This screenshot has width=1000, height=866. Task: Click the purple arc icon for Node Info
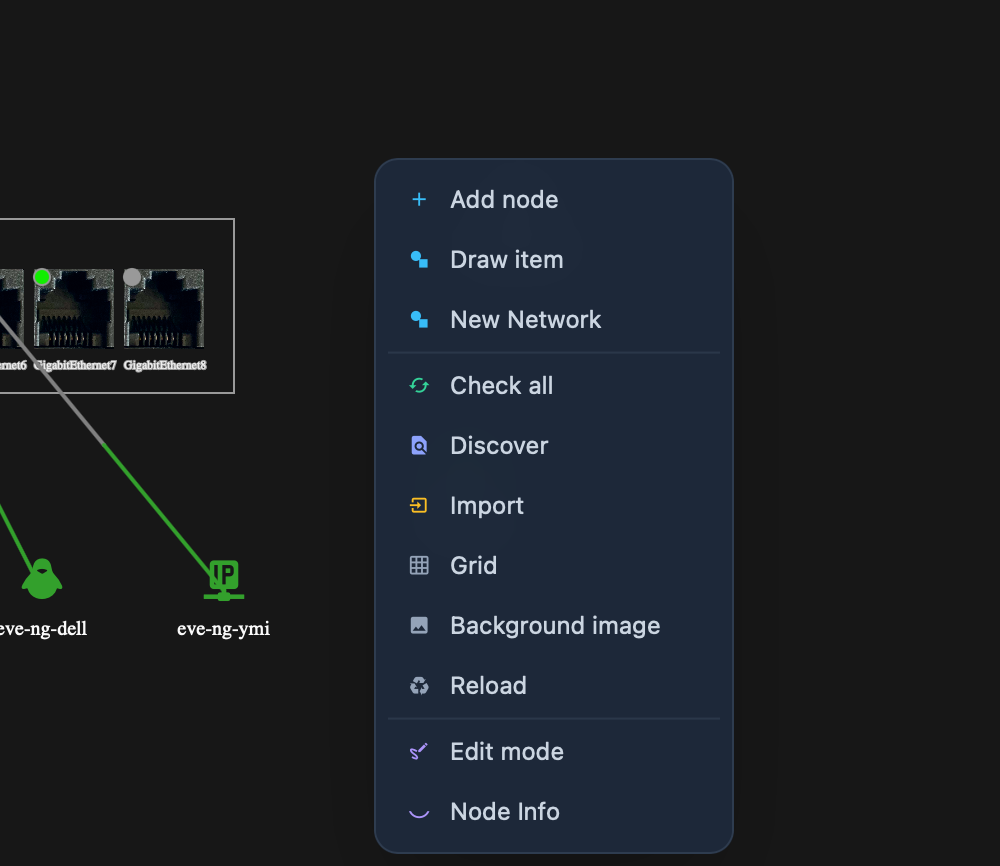pyautogui.click(x=419, y=812)
